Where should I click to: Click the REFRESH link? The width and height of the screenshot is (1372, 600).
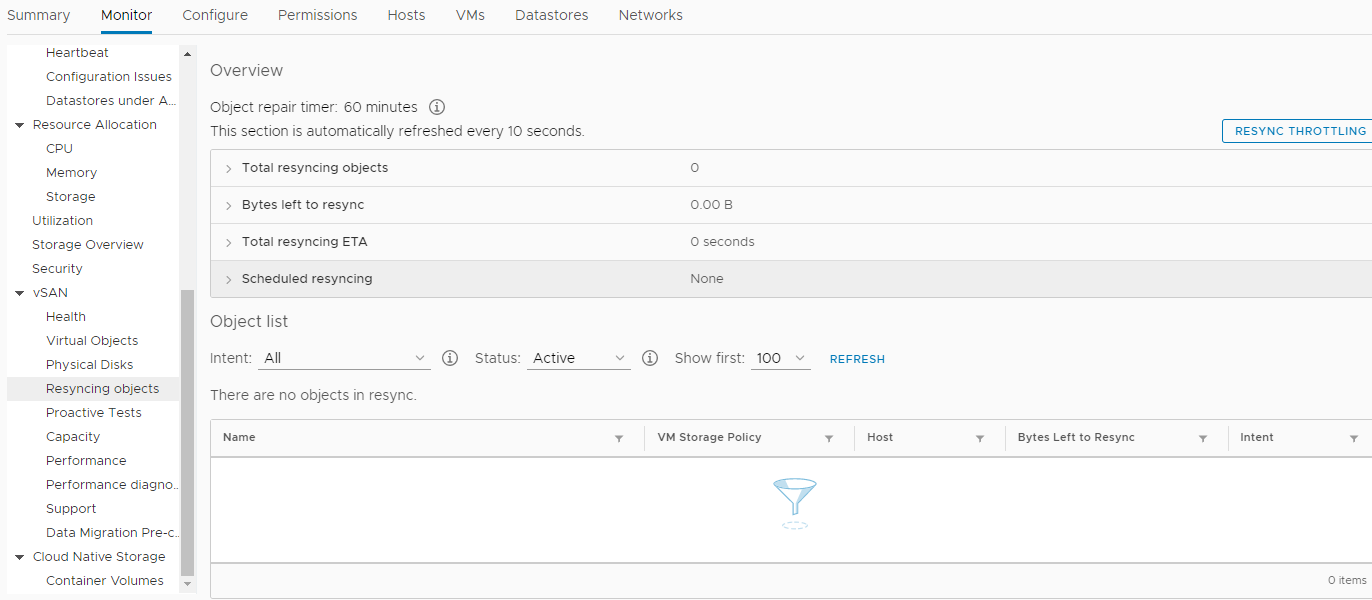click(857, 359)
